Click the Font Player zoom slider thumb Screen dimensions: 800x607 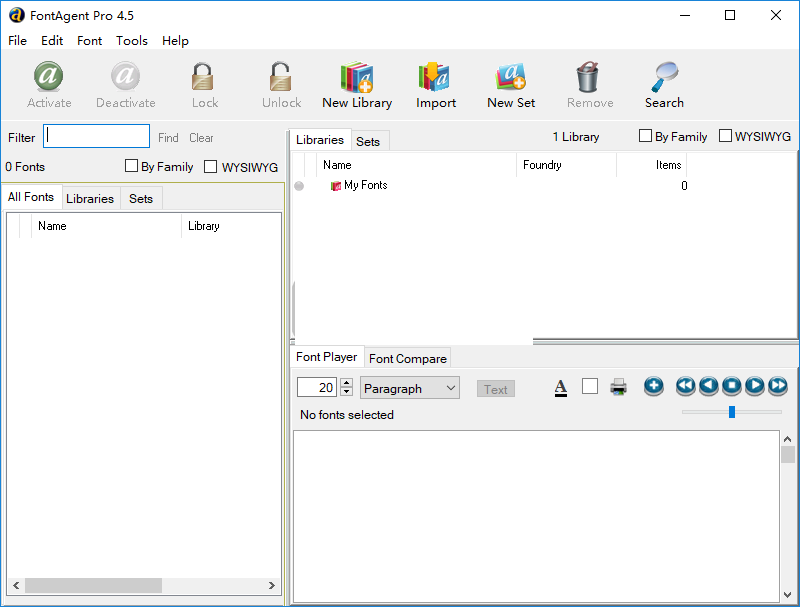[732, 412]
